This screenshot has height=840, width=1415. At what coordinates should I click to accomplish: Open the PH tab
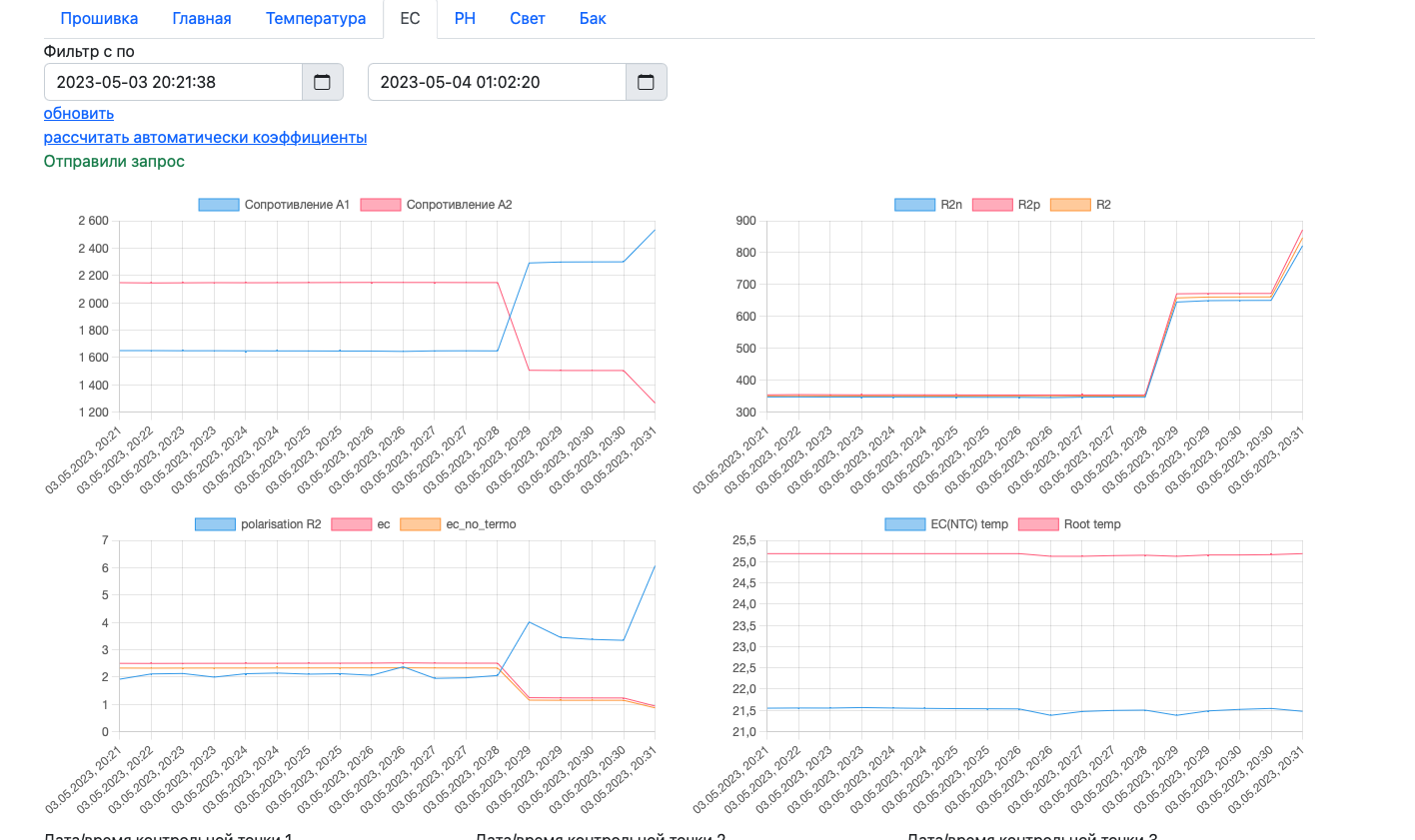(x=465, y=18)
